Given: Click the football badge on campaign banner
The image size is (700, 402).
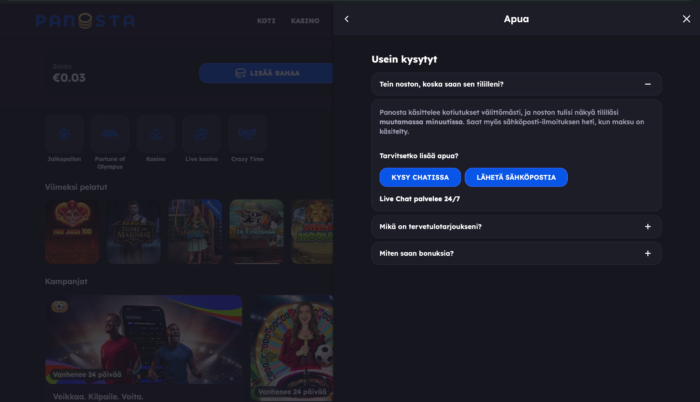Looking at the screenshot, I should 59,306.
